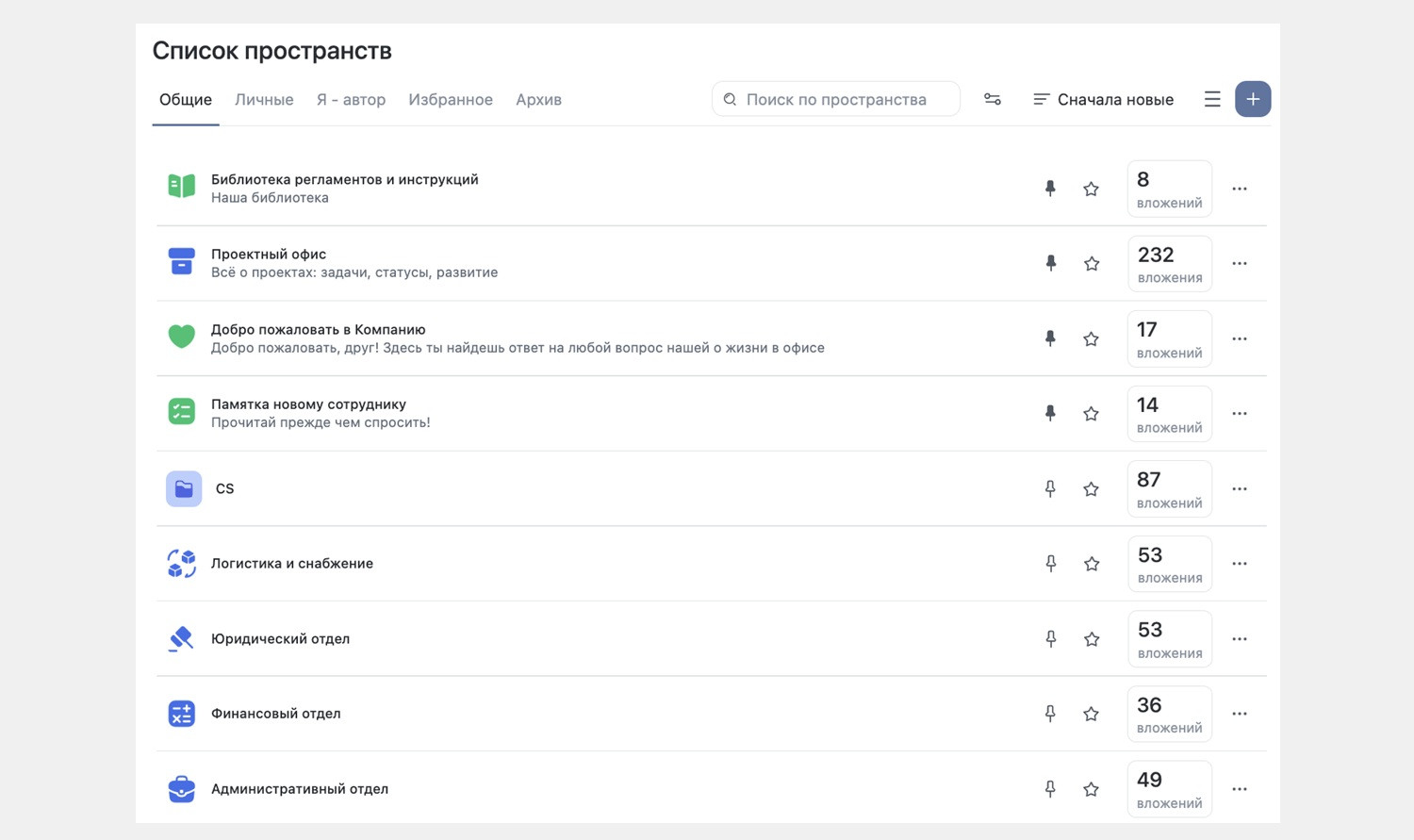Screen dimensions: 1414x840
Task: Click the 87 вложений counter
Action: (x=1170, y=488)
